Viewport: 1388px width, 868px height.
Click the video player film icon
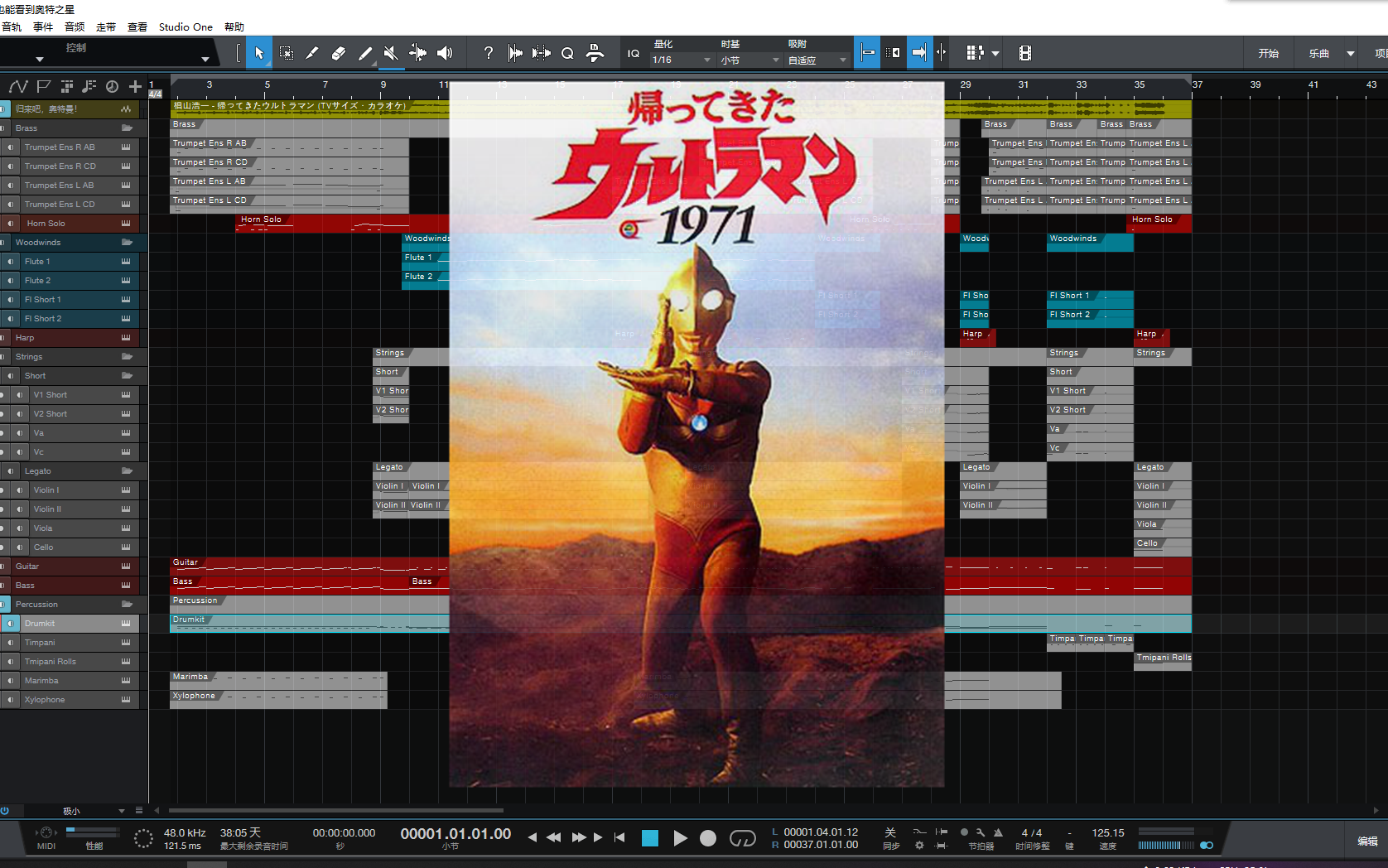pos(1025,53)
